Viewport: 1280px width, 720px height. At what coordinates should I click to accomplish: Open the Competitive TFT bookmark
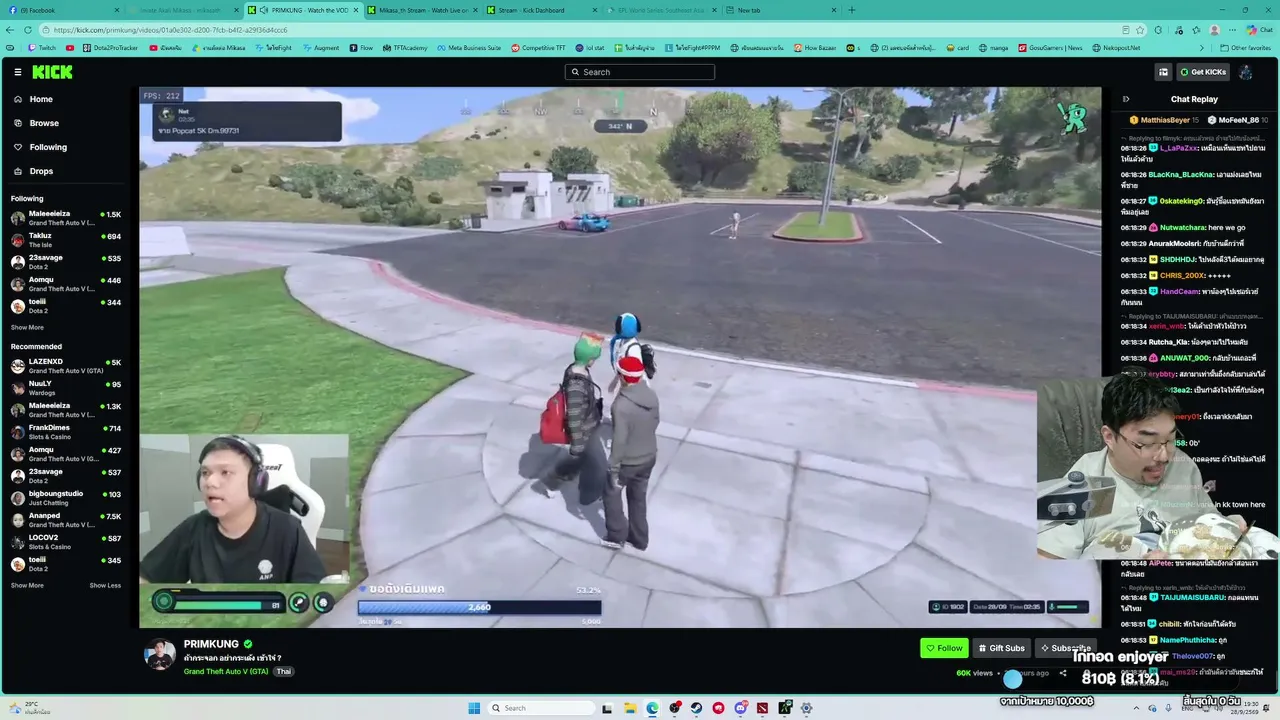tap(538, 48)
